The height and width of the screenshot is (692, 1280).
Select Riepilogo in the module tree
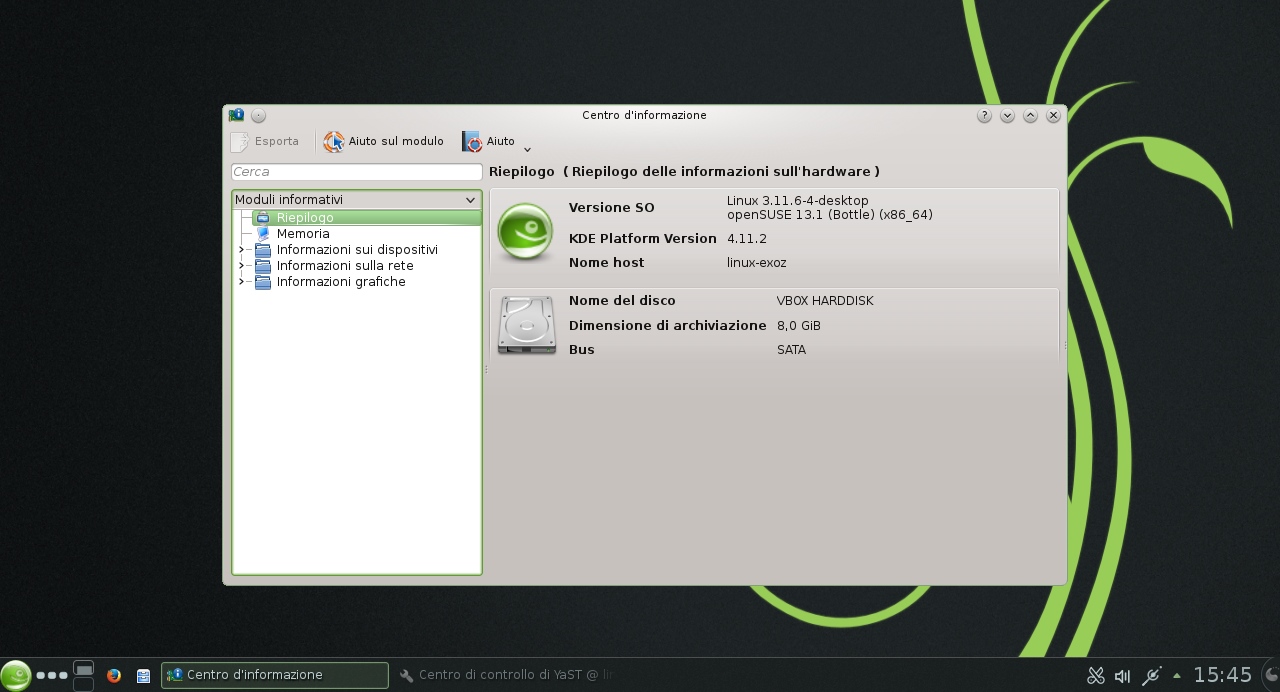click(305, 218)
